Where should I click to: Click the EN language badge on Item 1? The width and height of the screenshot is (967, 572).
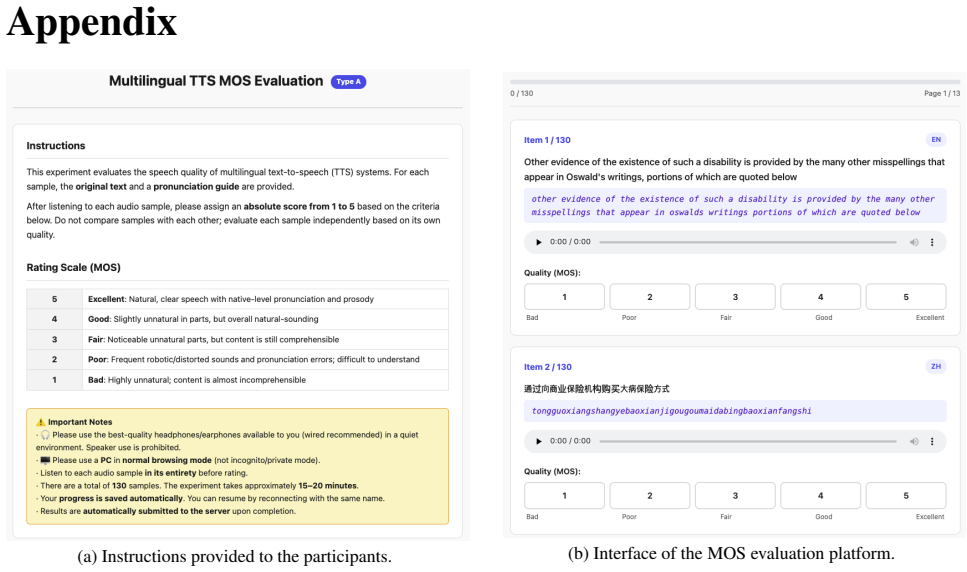[x=936, y=140]
